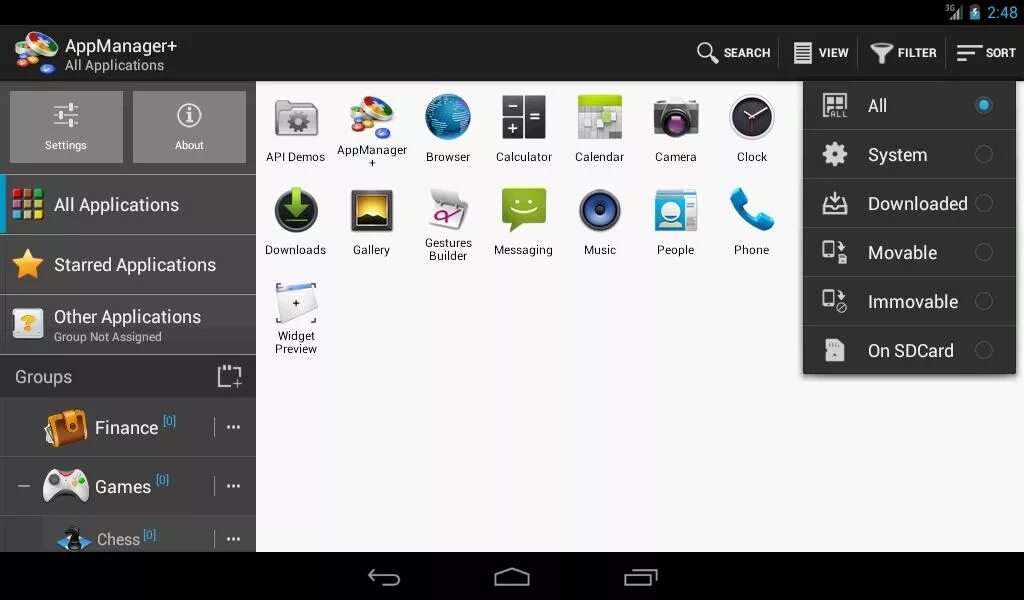1024x600 pixels.
Task: Select the On SDCard filter radio button
Action: coord(984,350)
